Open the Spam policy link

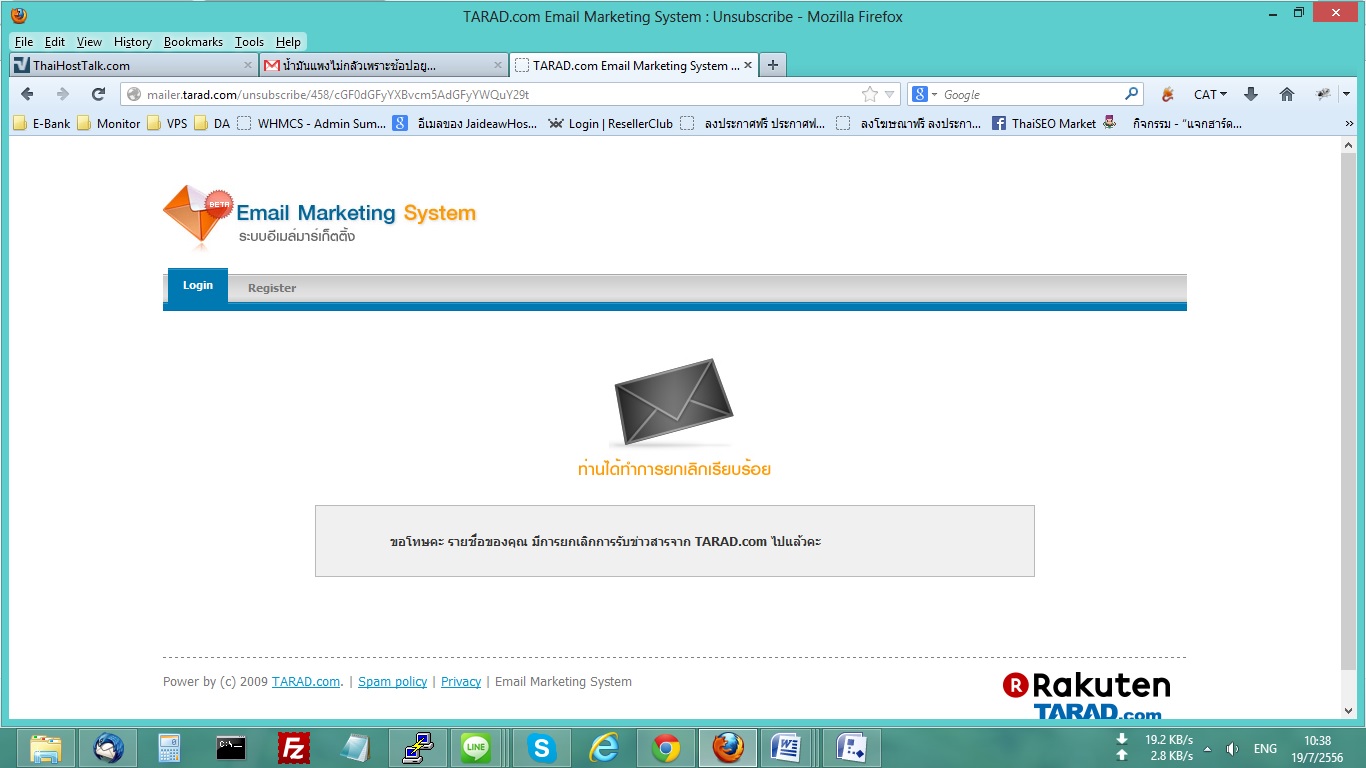point(392,682)
